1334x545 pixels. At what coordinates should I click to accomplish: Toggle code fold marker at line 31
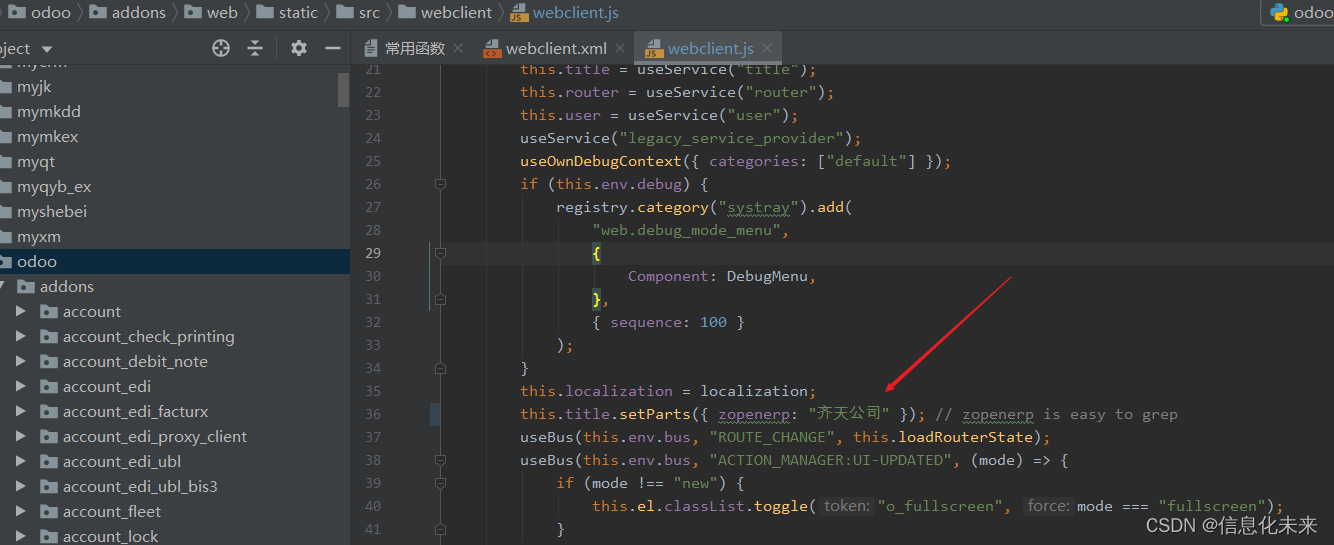pyautogui.click(x=440, y=299)
